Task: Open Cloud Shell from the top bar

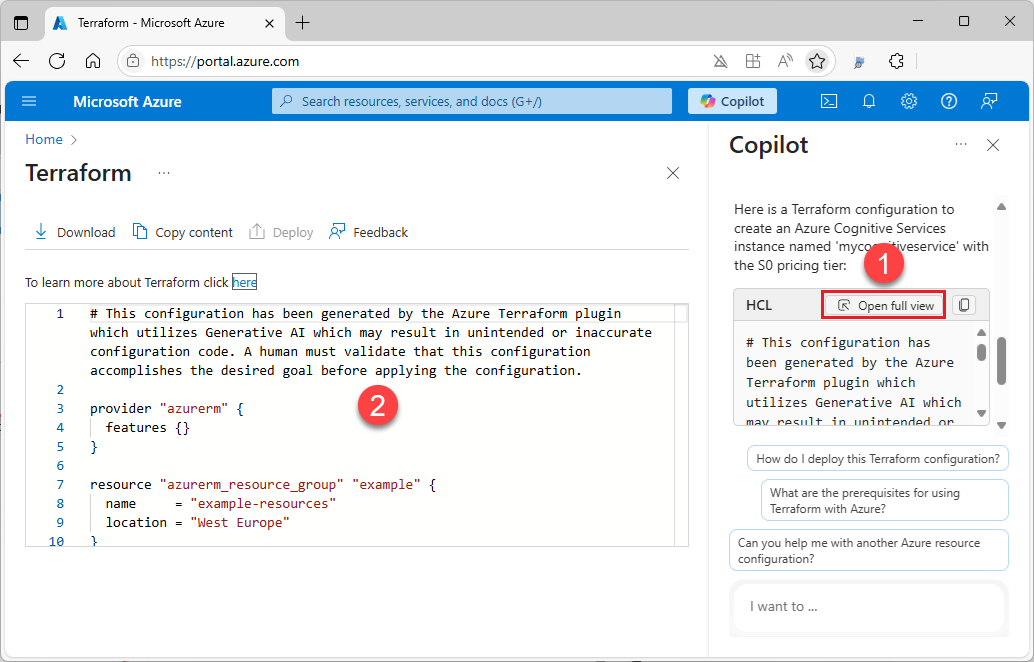Action: click(829, 101)
